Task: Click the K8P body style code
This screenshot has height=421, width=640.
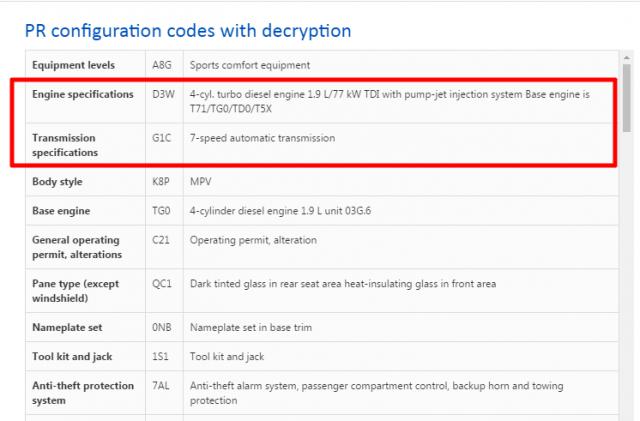Action: pos(161,182)
